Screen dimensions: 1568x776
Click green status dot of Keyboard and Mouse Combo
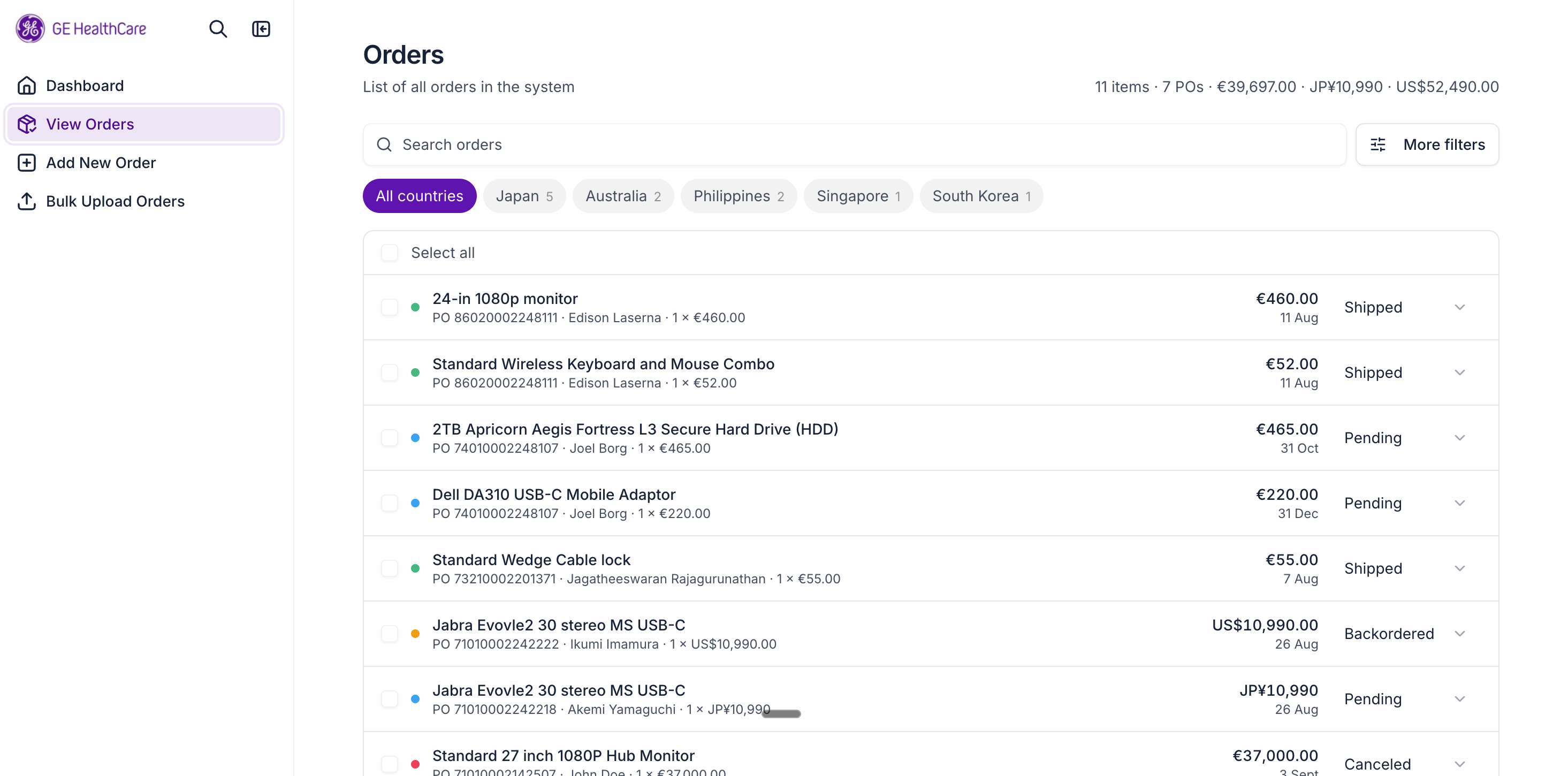415,372
